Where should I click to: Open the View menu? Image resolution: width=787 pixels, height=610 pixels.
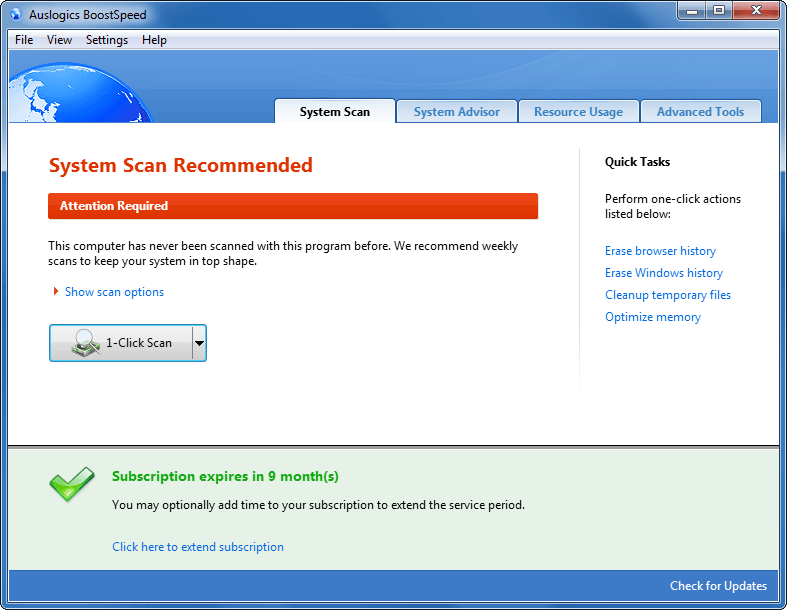[59, 40]
